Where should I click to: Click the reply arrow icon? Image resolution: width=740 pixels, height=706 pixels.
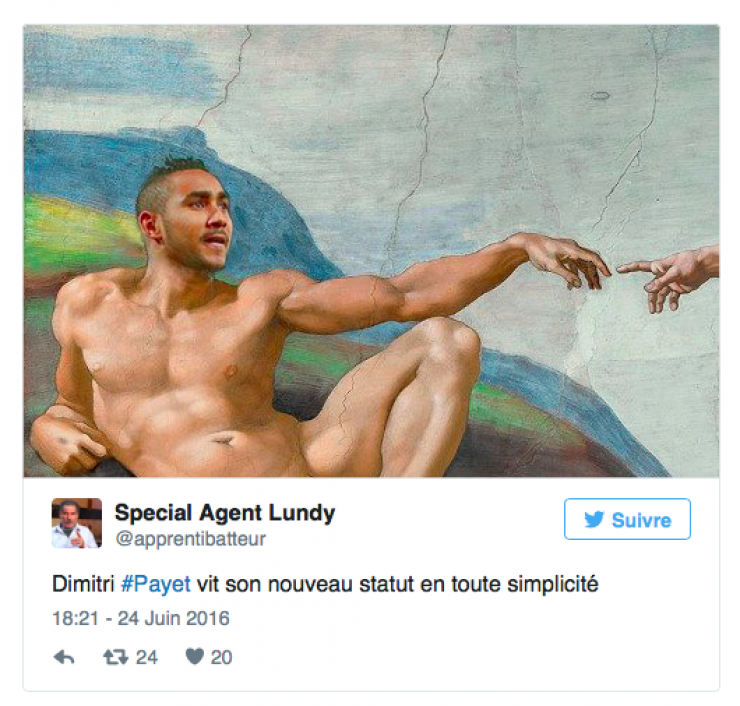pyautogui.click(x=64, y=656)
